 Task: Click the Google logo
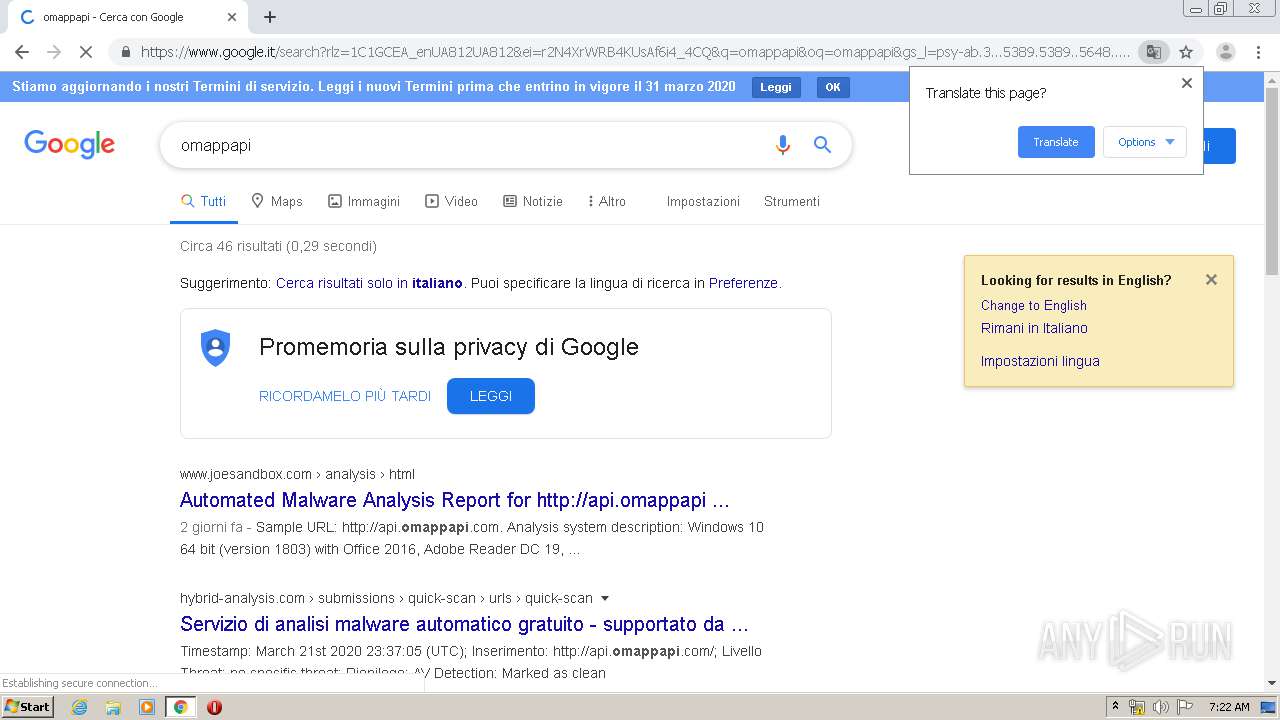click(x=69, y=145)
